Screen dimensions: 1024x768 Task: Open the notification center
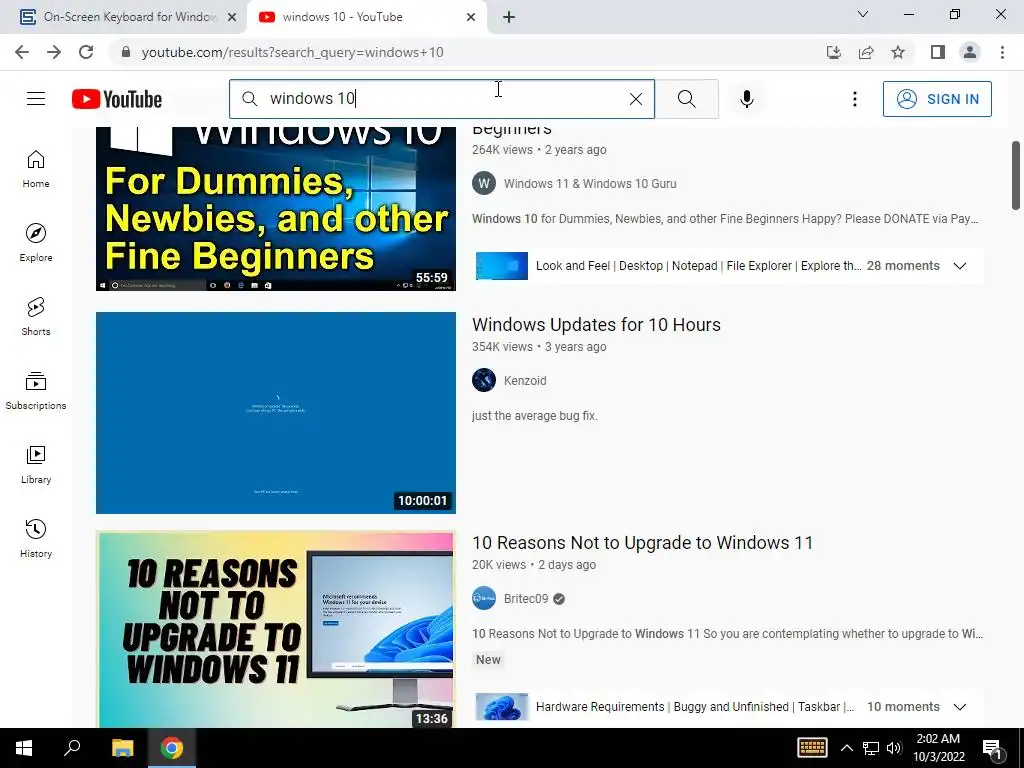992,748
